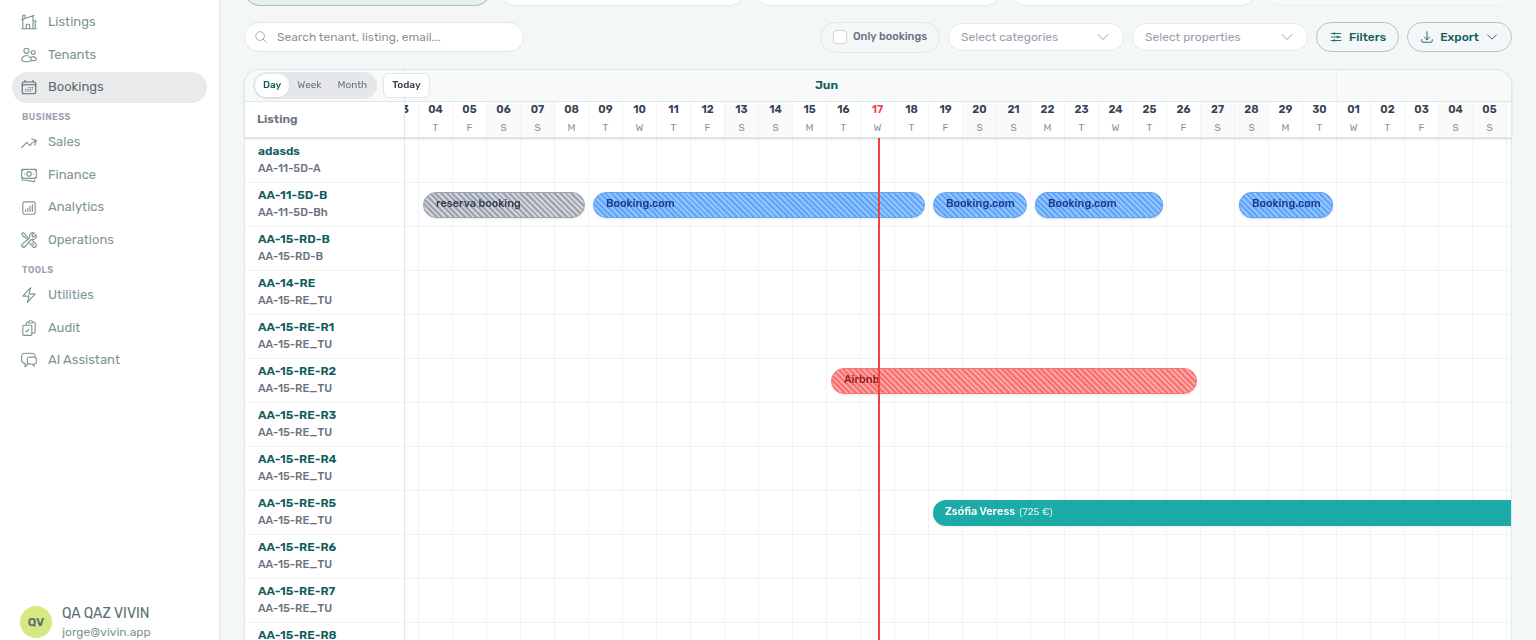This screenshot has width=1536, height=640.
Task: Select the June 17 date header
Action: (877, 118)
